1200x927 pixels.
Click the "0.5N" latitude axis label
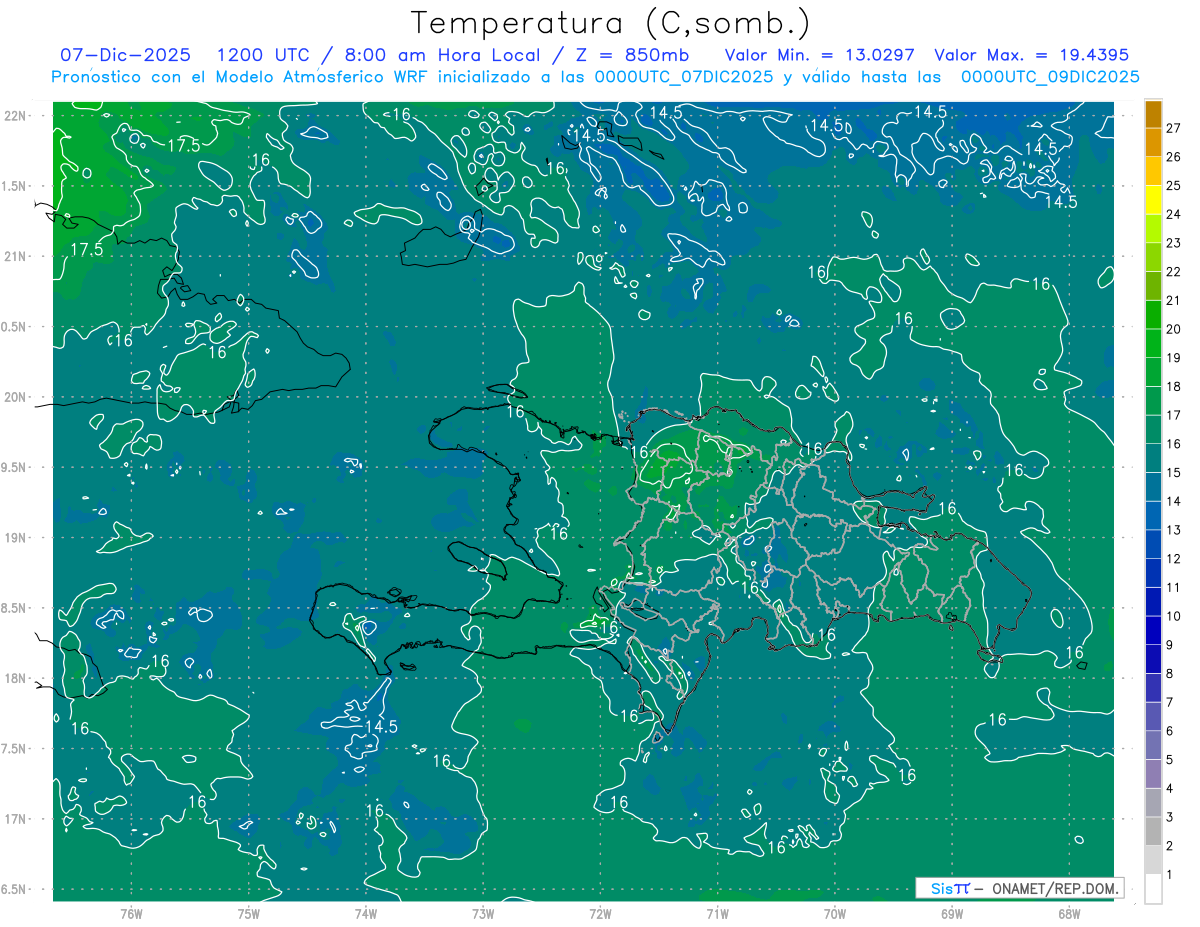[x=16, y=327]
